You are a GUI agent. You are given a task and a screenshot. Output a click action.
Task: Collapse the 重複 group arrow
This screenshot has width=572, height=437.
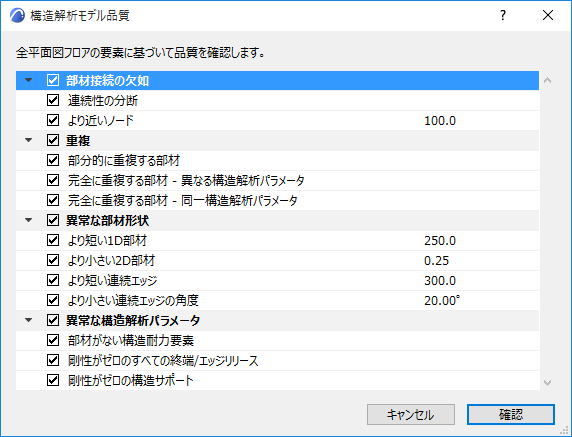tap(28, 140)
